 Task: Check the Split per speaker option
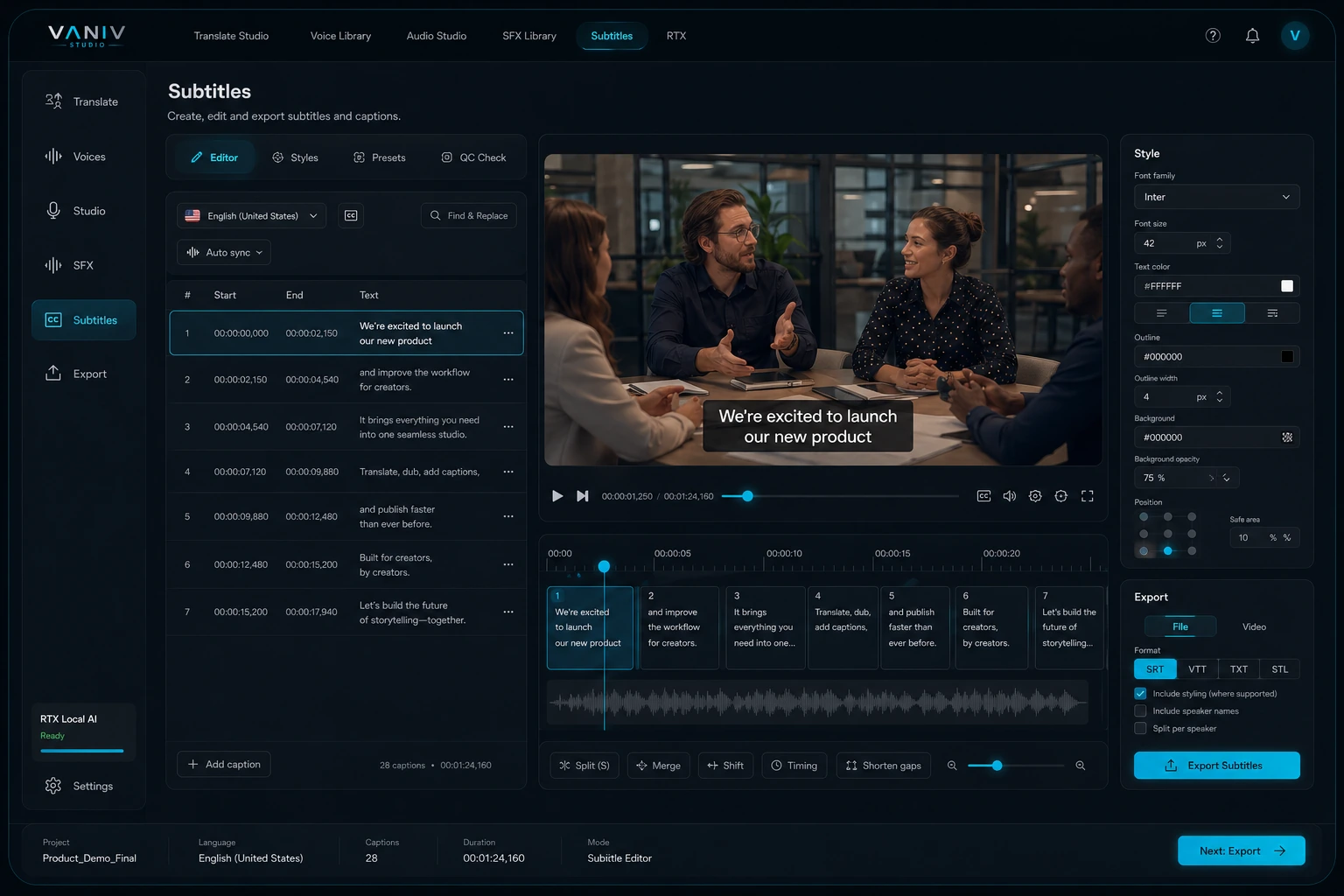click(x=1140, y=728)
